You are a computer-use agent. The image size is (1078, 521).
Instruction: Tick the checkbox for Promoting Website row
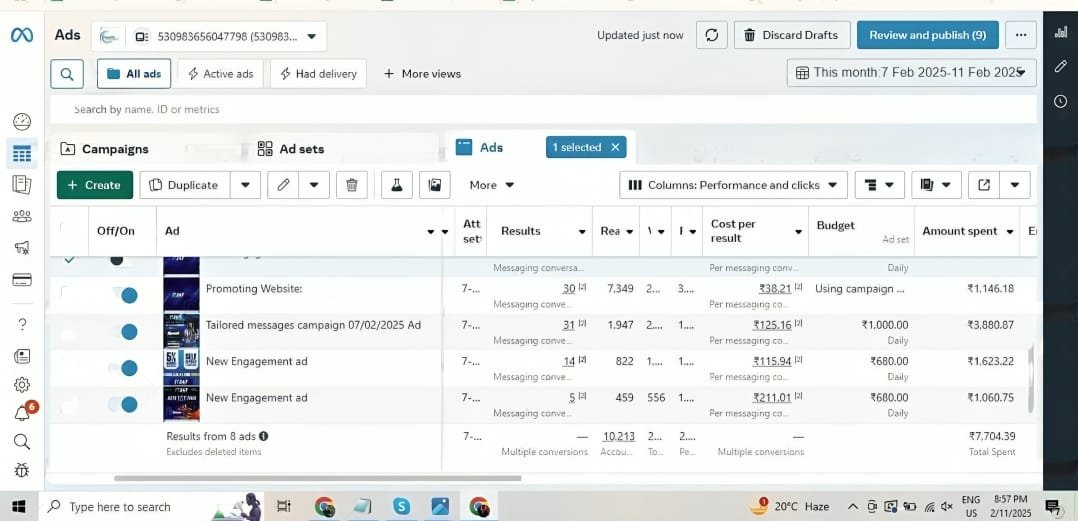pos(67,292)
